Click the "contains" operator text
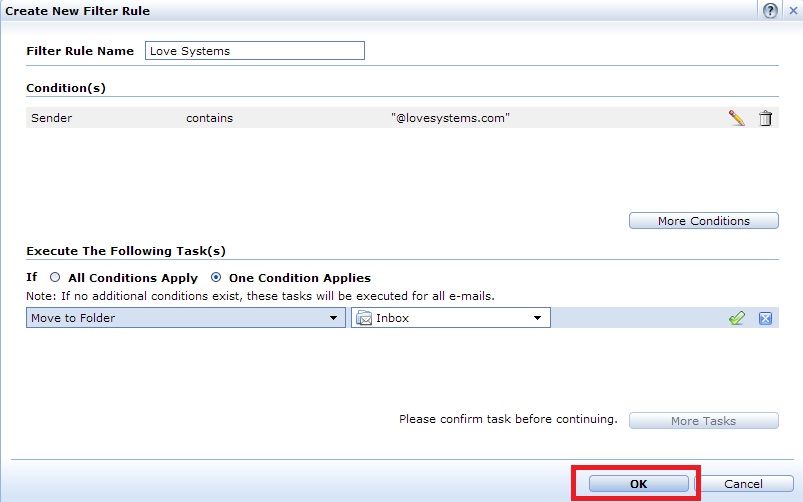Image resolution: width=803 pixels, height=502 pixels. (x=209, y=118)
